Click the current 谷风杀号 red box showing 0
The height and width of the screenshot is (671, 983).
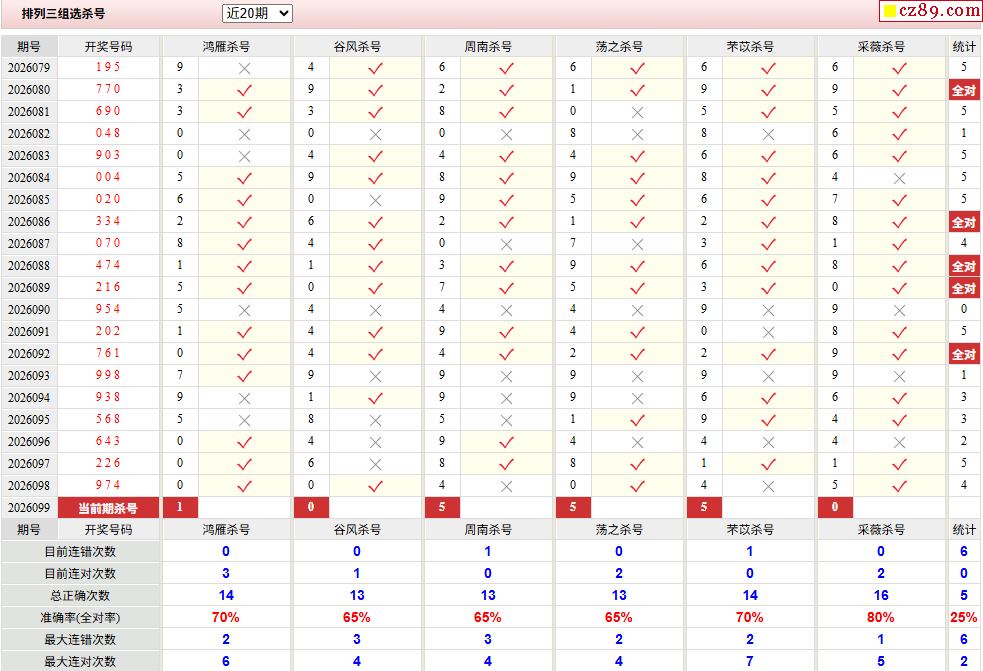click(311, 507)
